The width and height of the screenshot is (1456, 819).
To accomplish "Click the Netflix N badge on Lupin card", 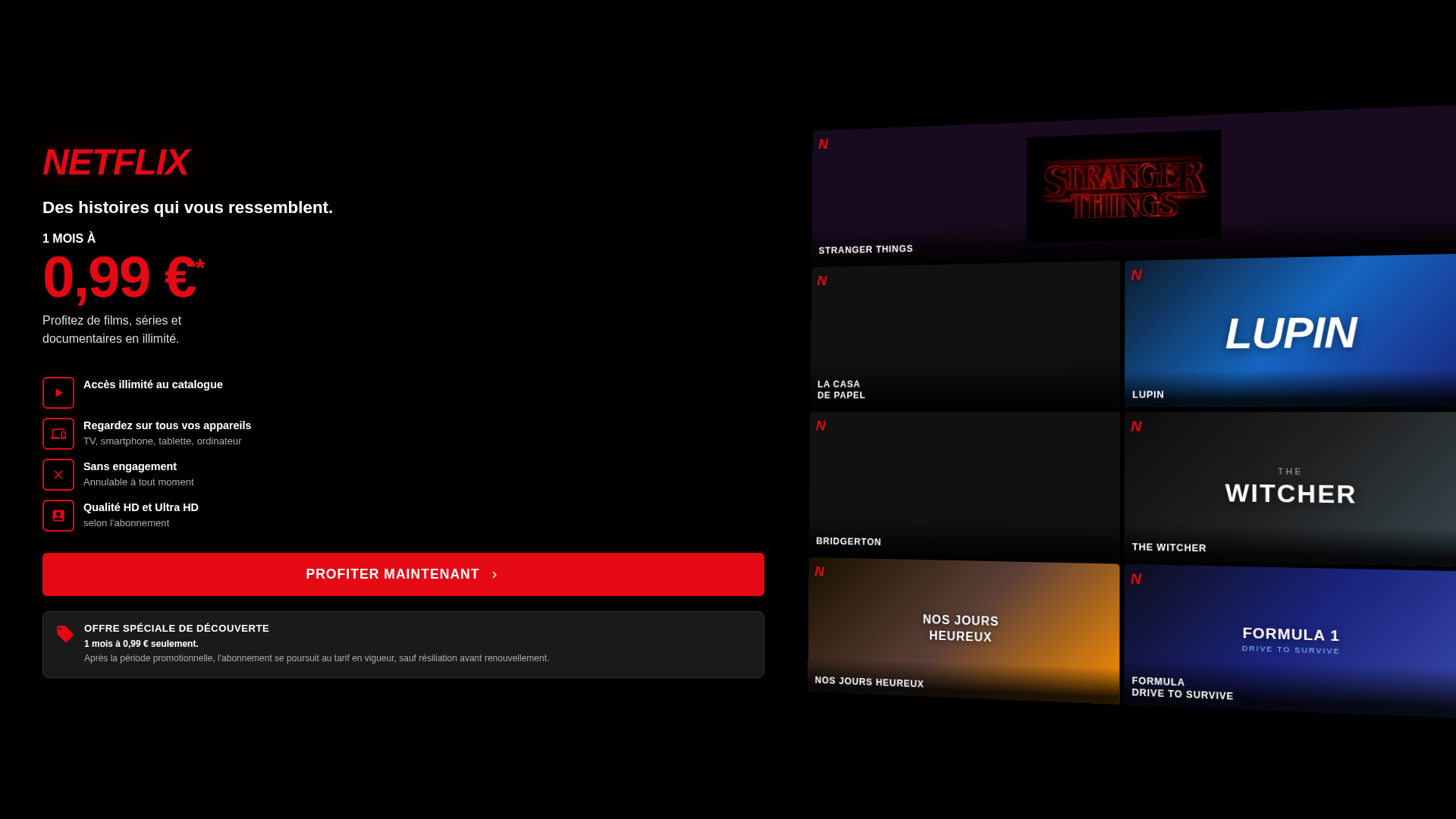I will [x=1136, y=275].
